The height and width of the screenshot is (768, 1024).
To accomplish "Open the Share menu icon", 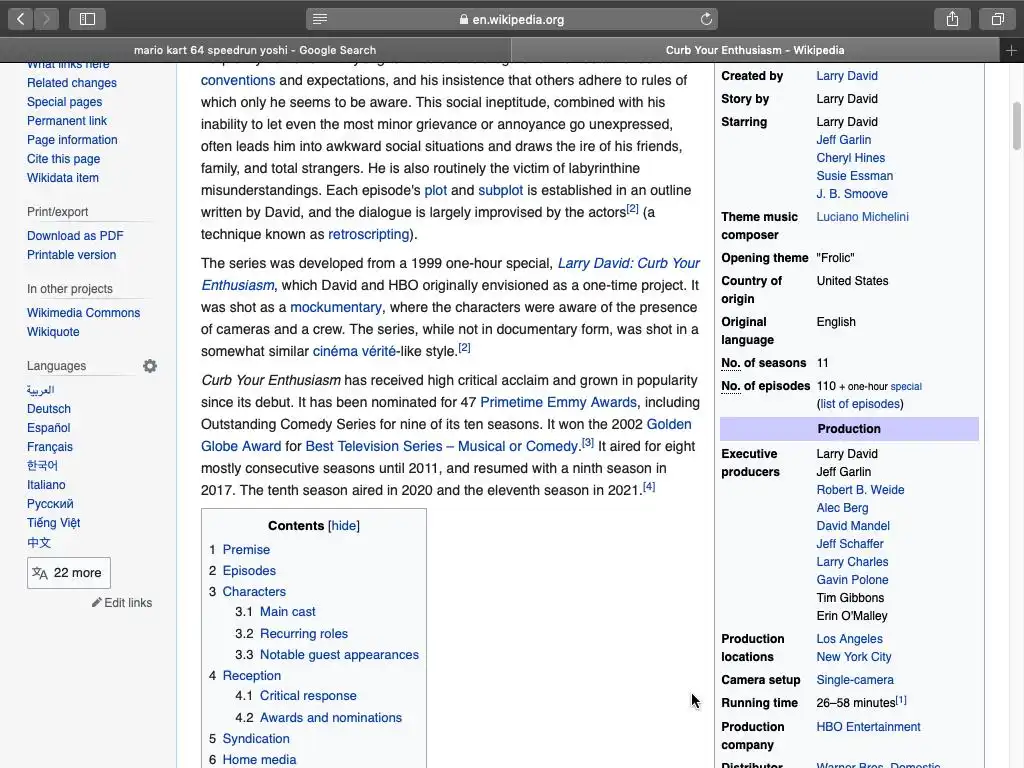I will click(x=952, y=19).
